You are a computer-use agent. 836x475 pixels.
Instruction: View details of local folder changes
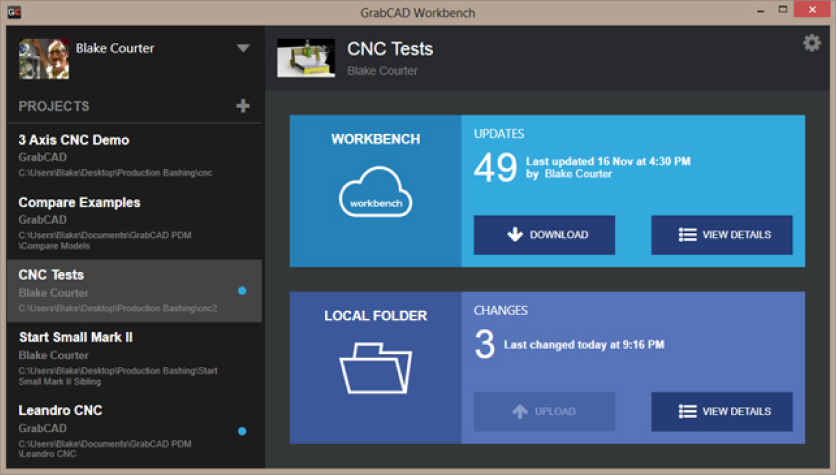tap(722, 412)
